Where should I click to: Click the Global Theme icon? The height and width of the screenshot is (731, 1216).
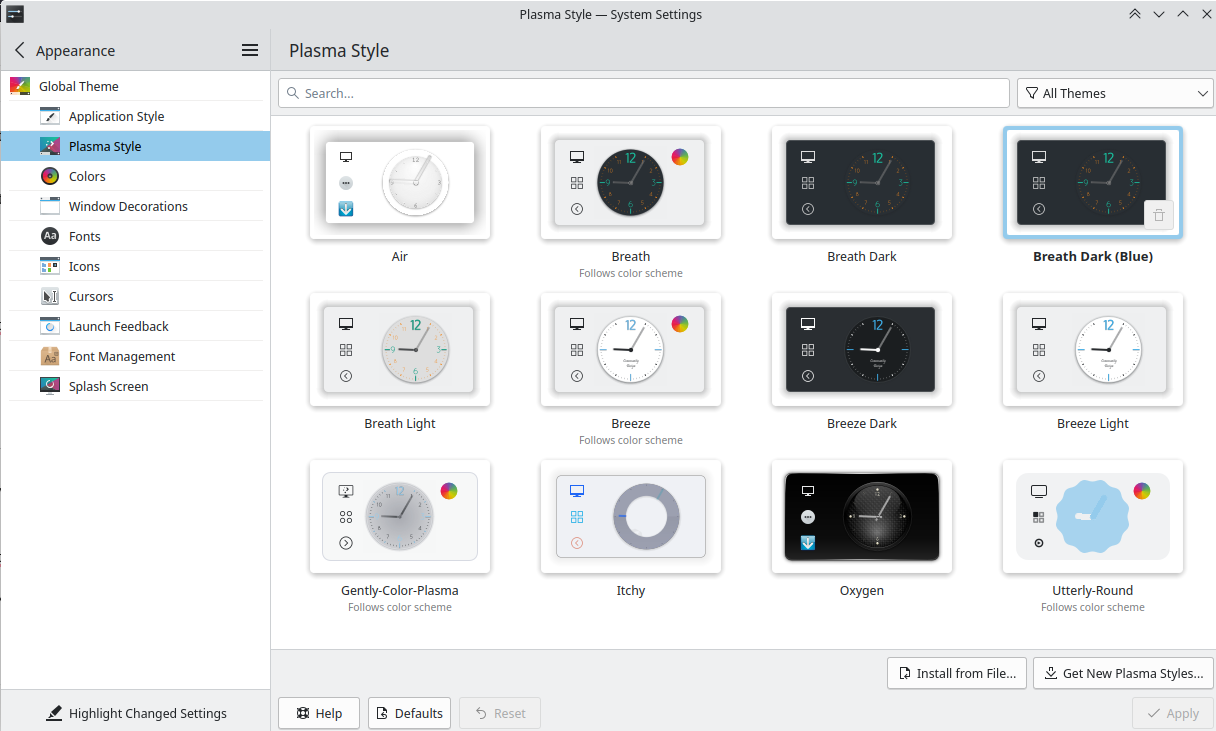[x=20, y=86]
